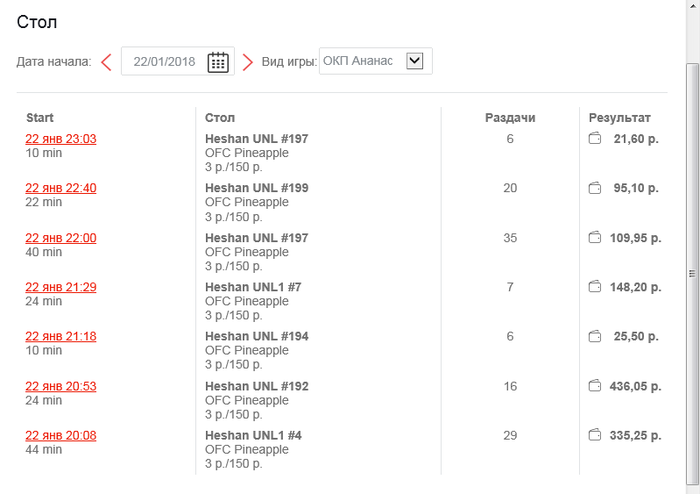Click wallet icon beside 21,60 р. result
Viewport: 700px width, 494px height.
595,138
